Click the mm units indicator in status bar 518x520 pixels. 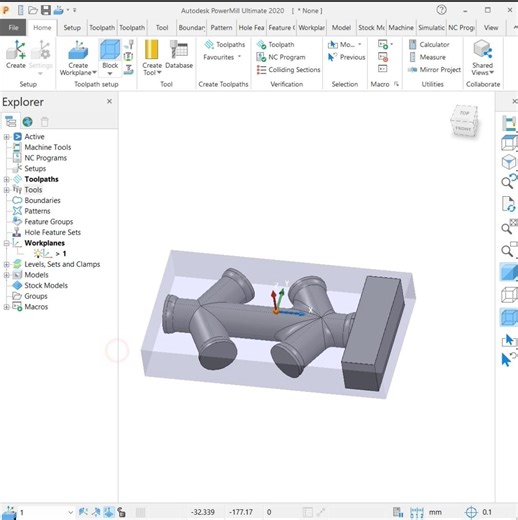click(435, 512)
